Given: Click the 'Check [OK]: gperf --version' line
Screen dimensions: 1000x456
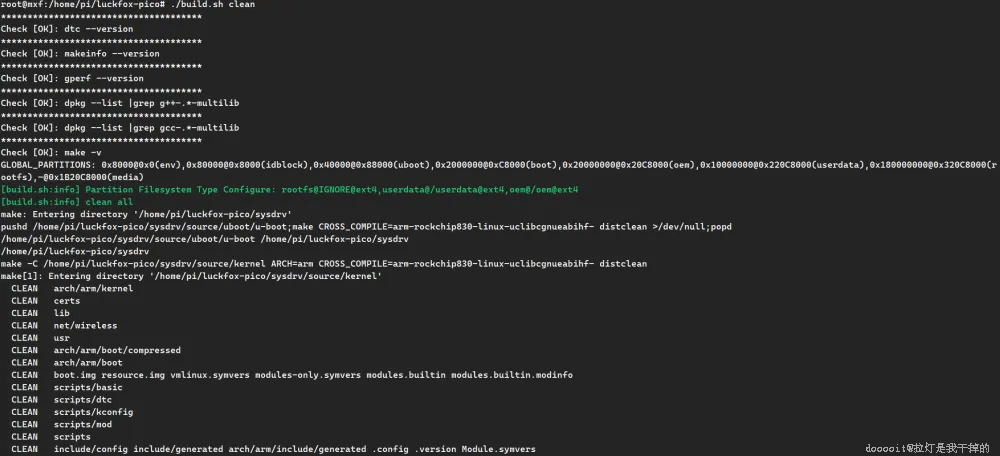Looking at the screenshot, I should click(x=72, y=78).
